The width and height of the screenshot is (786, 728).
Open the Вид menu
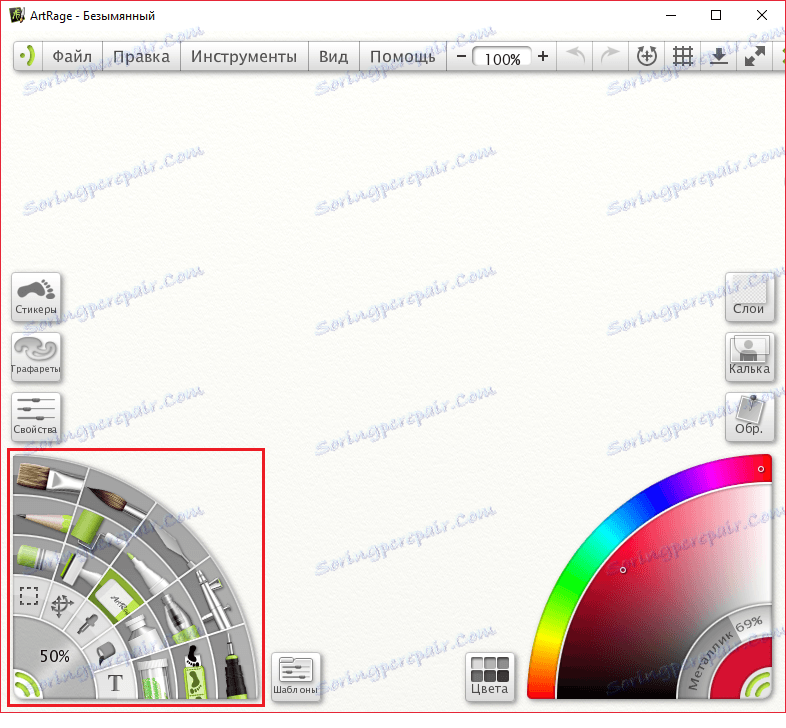(x=333, y=56)
